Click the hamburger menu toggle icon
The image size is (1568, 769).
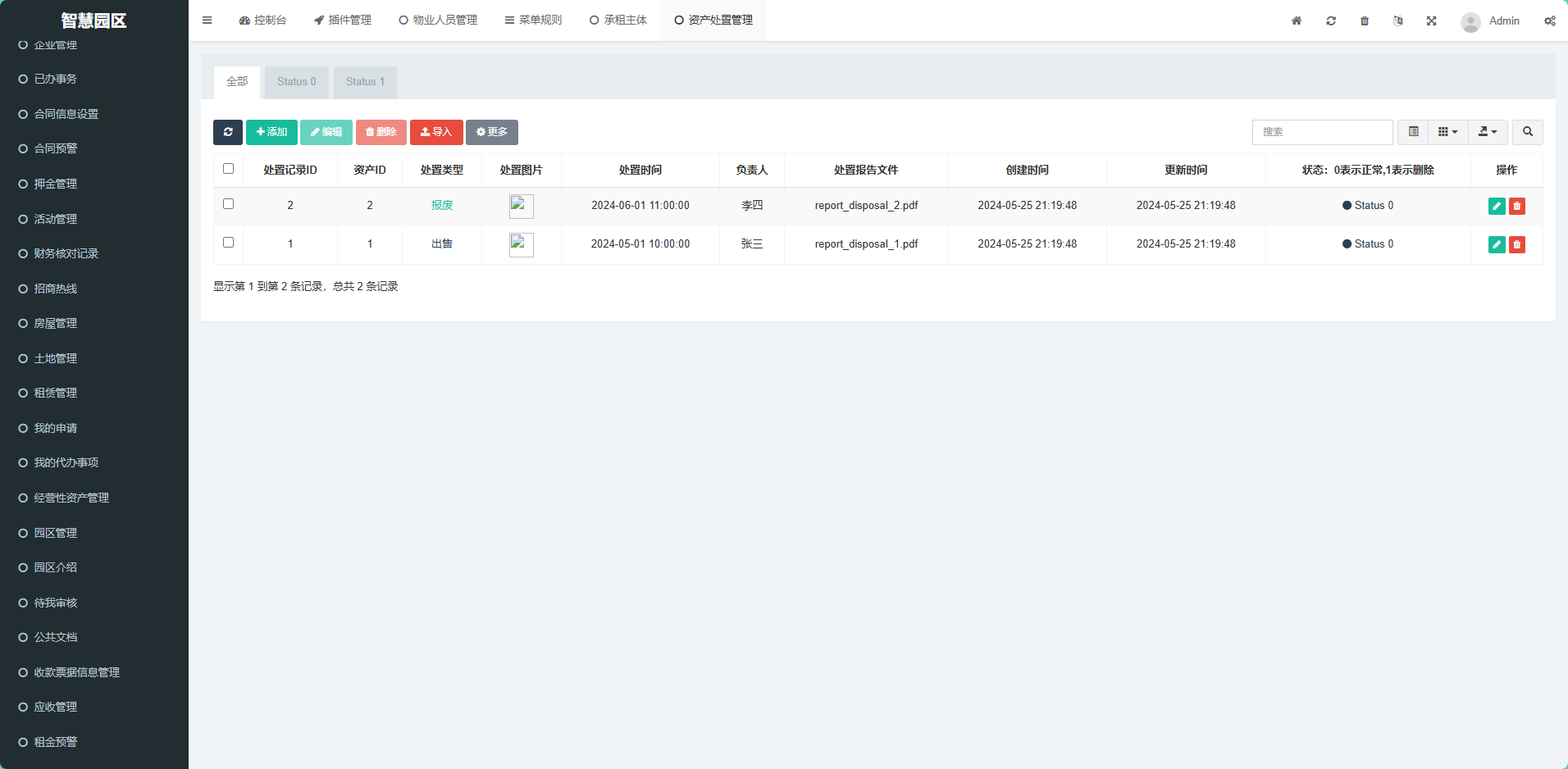pos(207,20)
